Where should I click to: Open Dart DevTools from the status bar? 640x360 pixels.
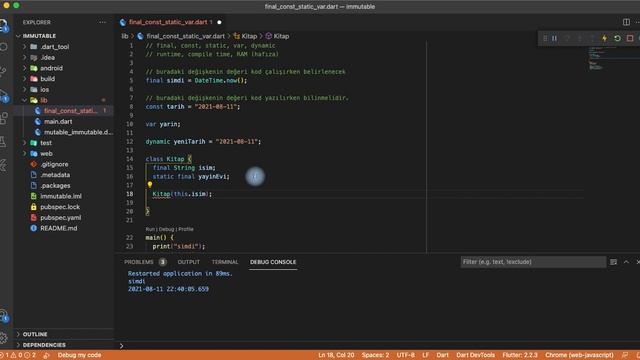(x=475, y=355)
